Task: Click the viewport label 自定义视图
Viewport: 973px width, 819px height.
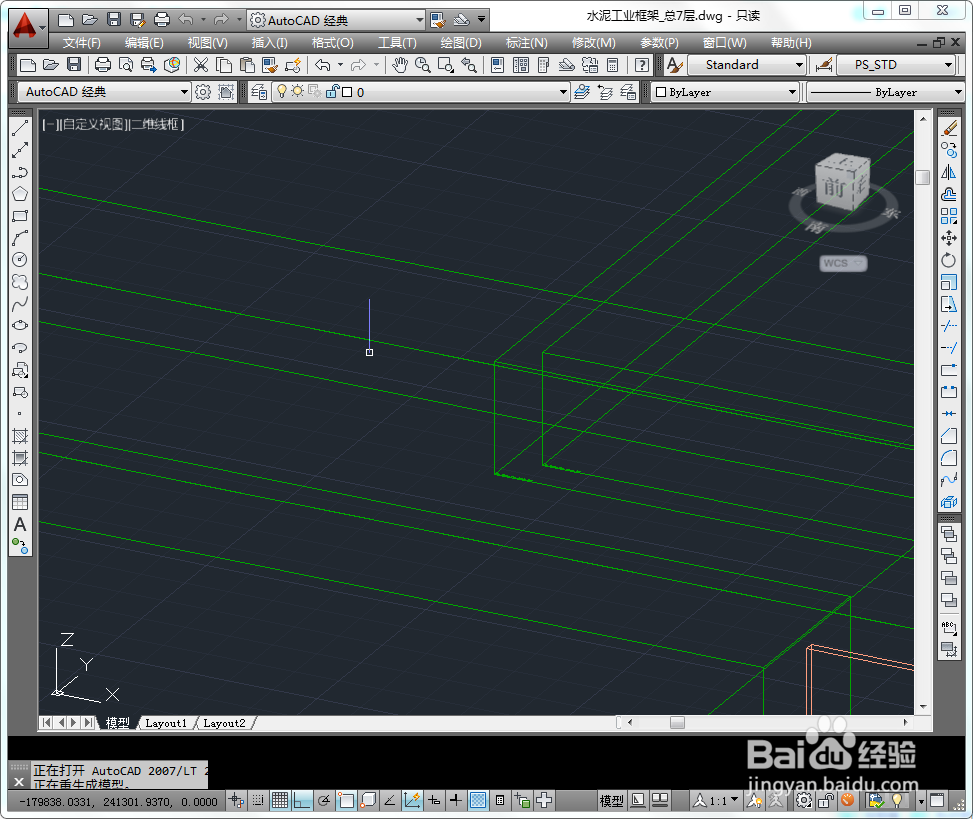Action: [x=94, y=124]
